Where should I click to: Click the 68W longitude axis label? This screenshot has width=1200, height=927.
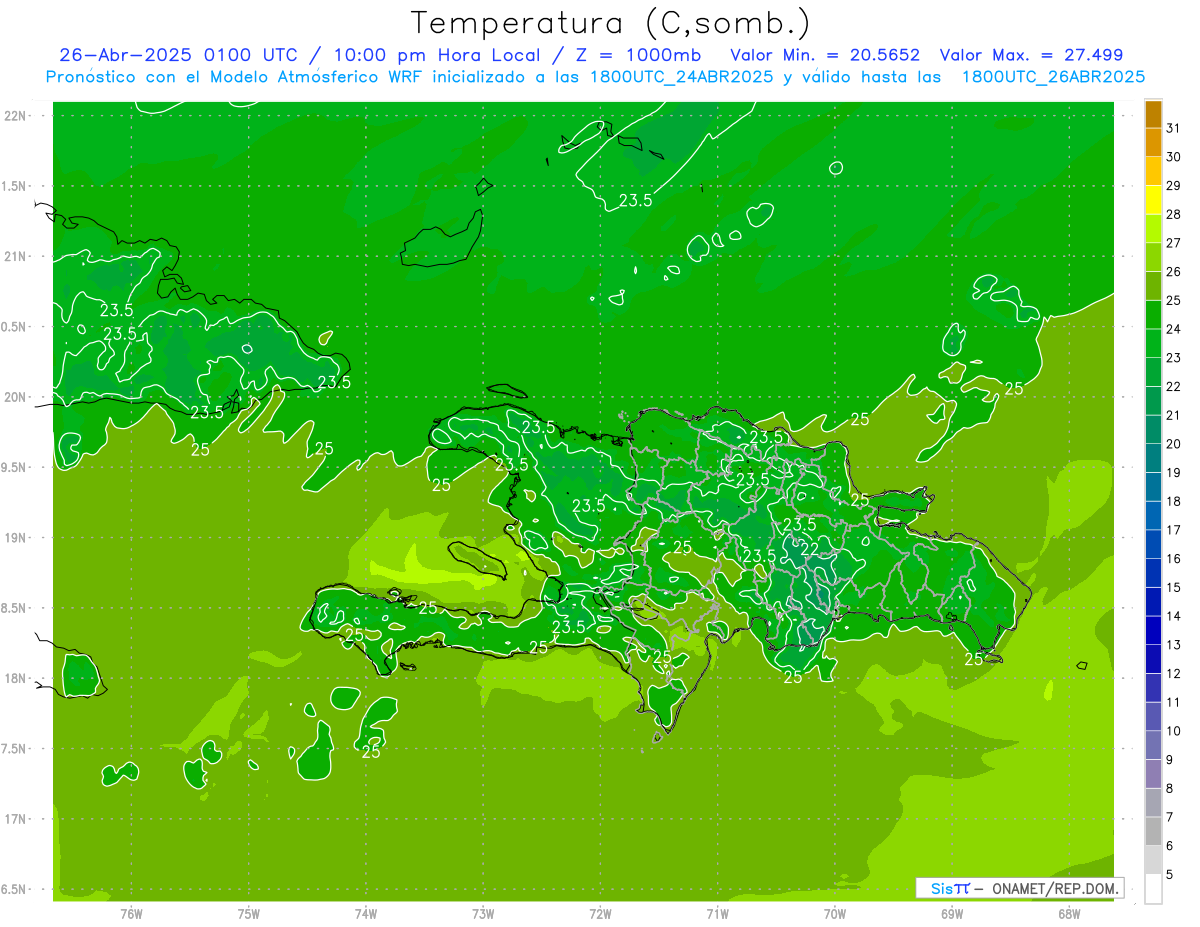click(x=1069, y=914)
